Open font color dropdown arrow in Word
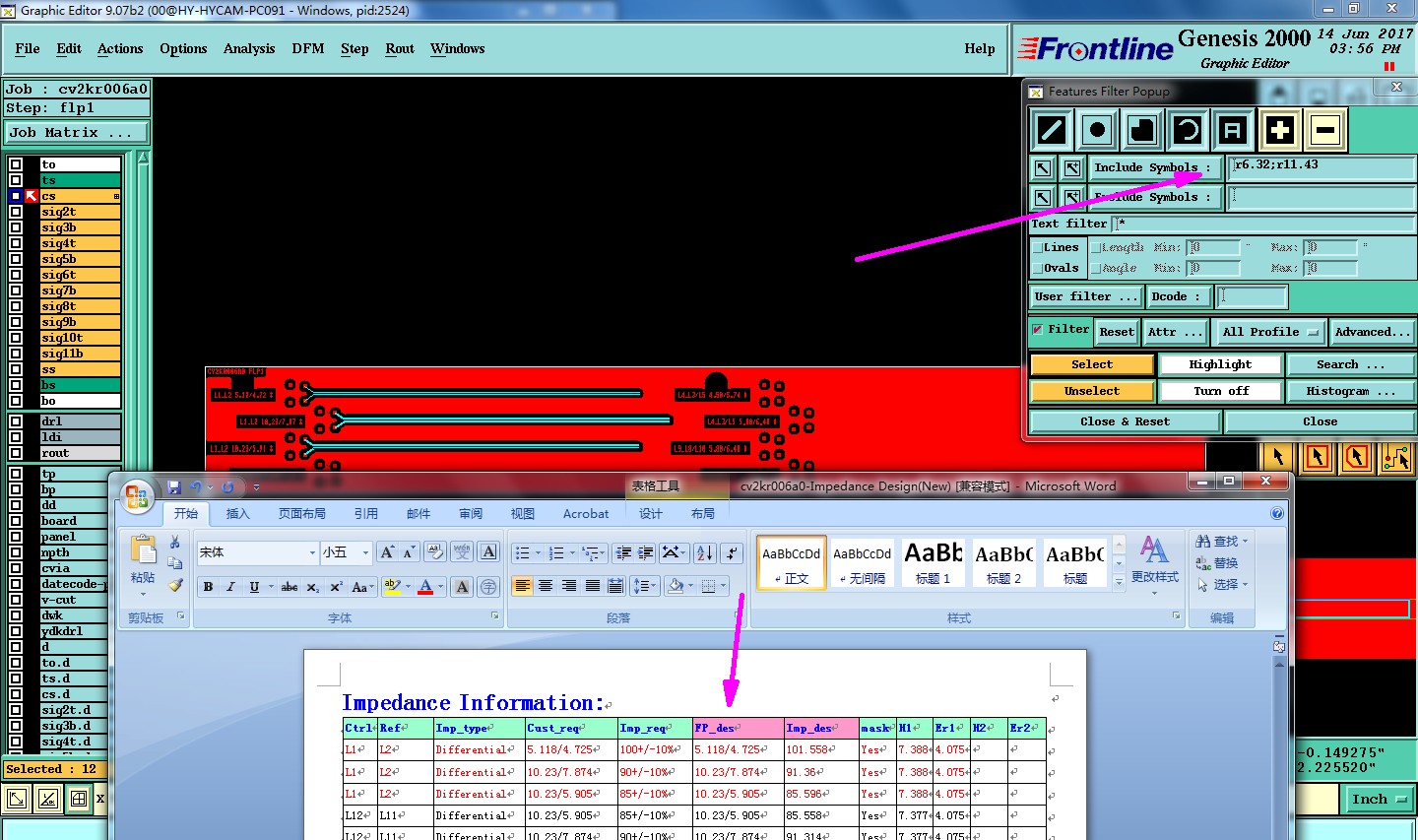The image size is (1418, 840). pyautogui.click(x=440, y=587)
